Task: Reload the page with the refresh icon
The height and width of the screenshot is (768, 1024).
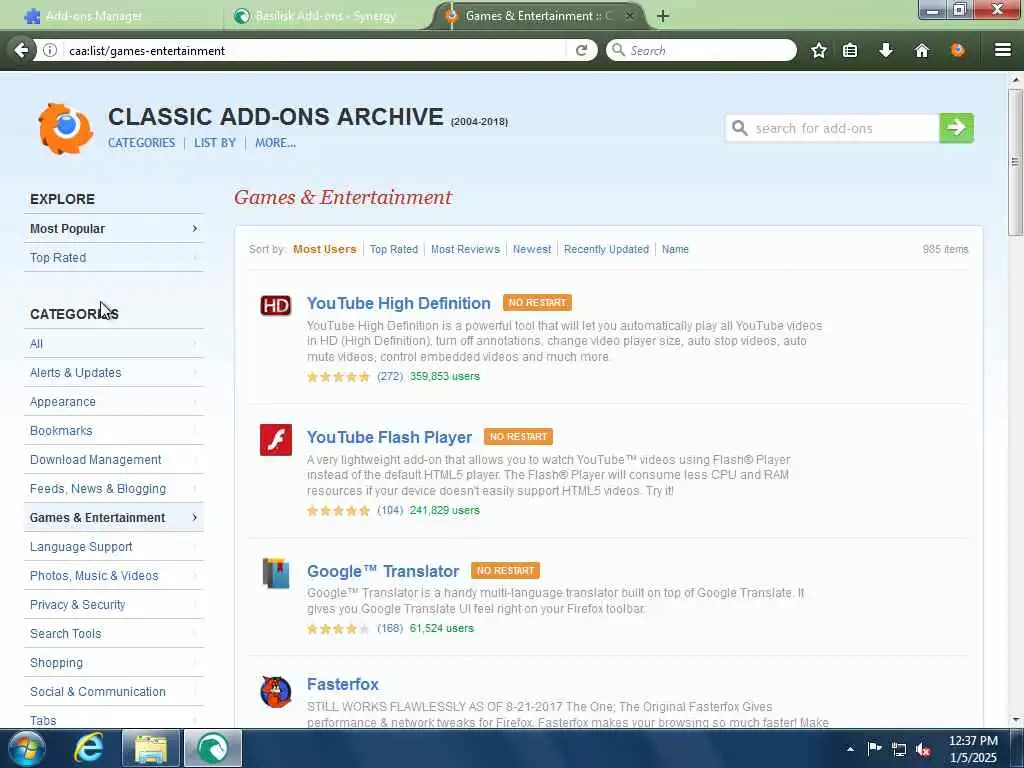Action: (x=581, y=50)
